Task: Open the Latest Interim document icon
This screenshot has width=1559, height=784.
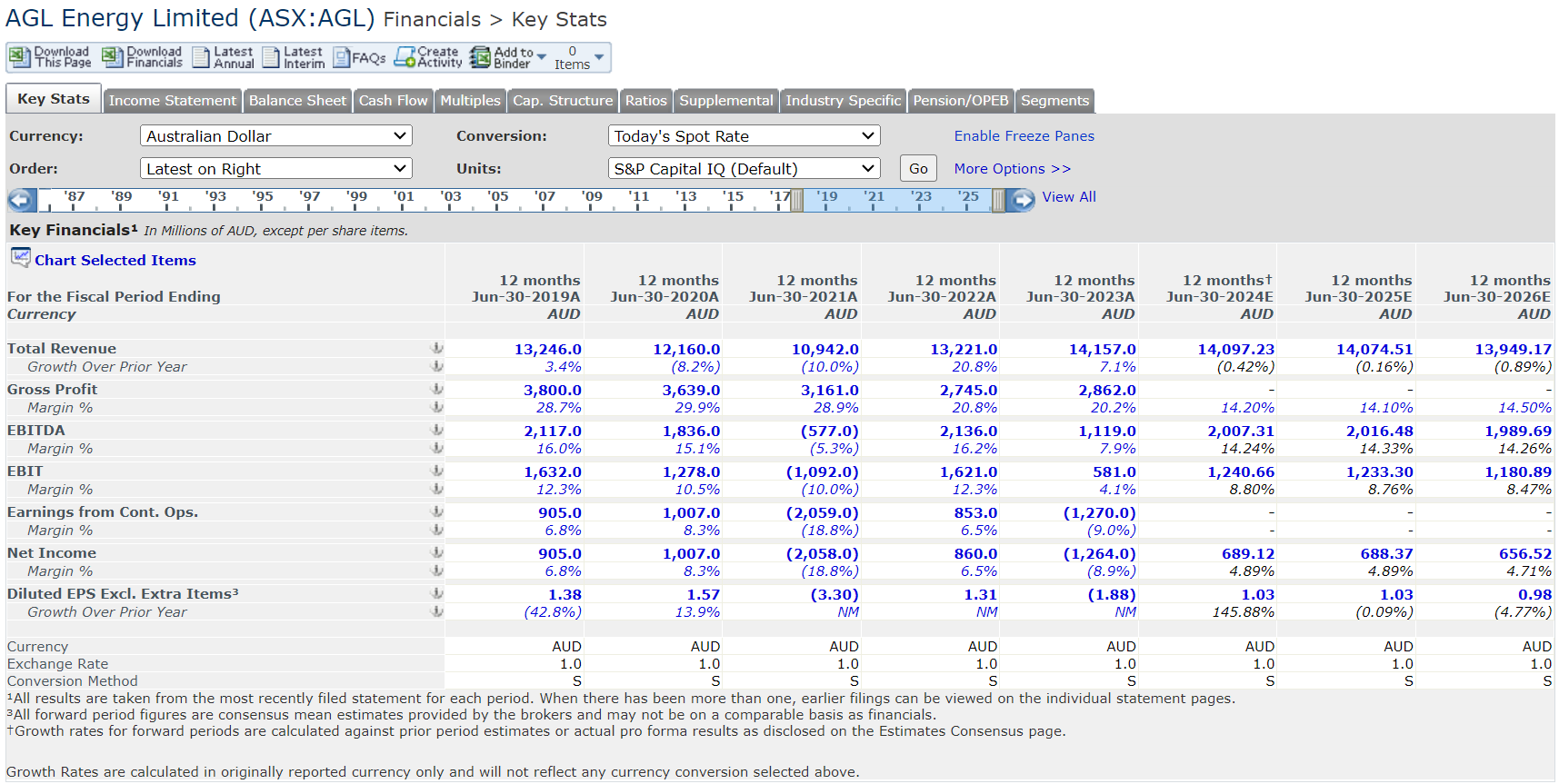Action: [x=271, y=58]
